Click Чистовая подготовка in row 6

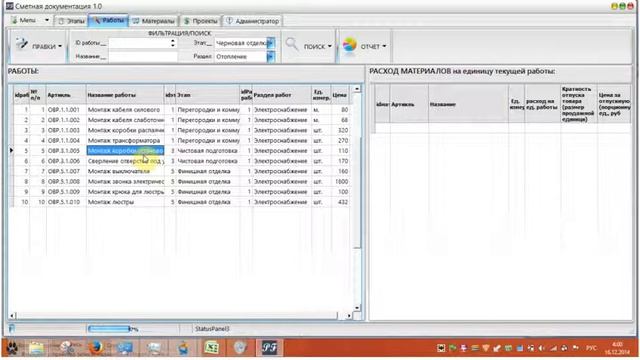pyautogui.click(x=208, y=161)
